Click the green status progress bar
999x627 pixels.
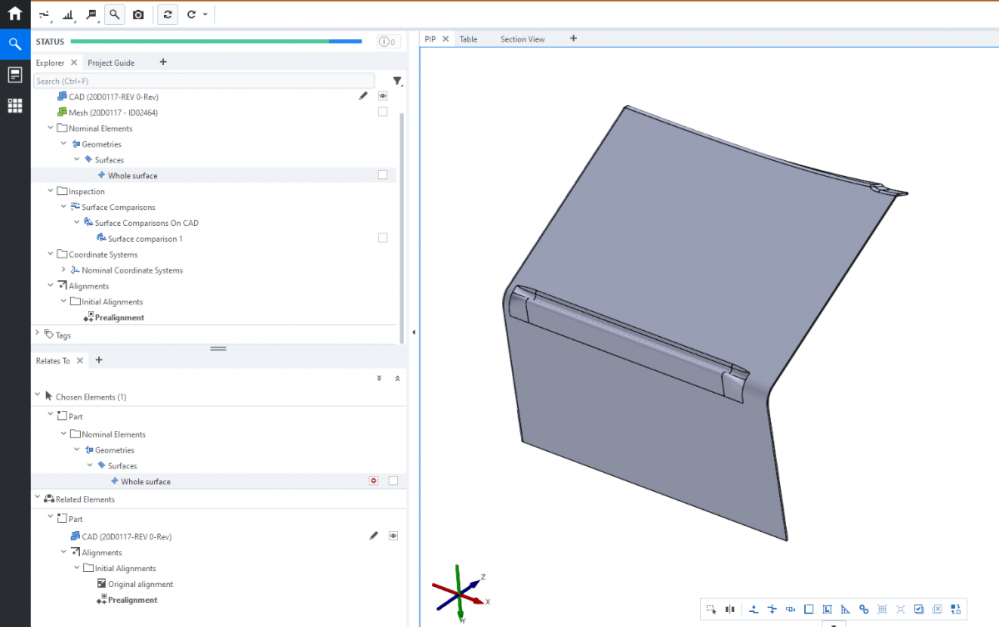pyautogui.click(x=200, y=42)
